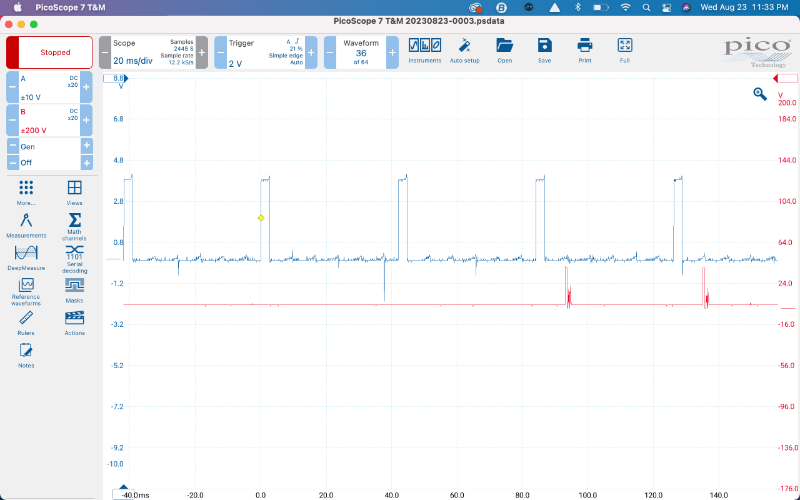Open the Masks tool
The width and height of the screenshot is (800, 500).
(74, 290)
